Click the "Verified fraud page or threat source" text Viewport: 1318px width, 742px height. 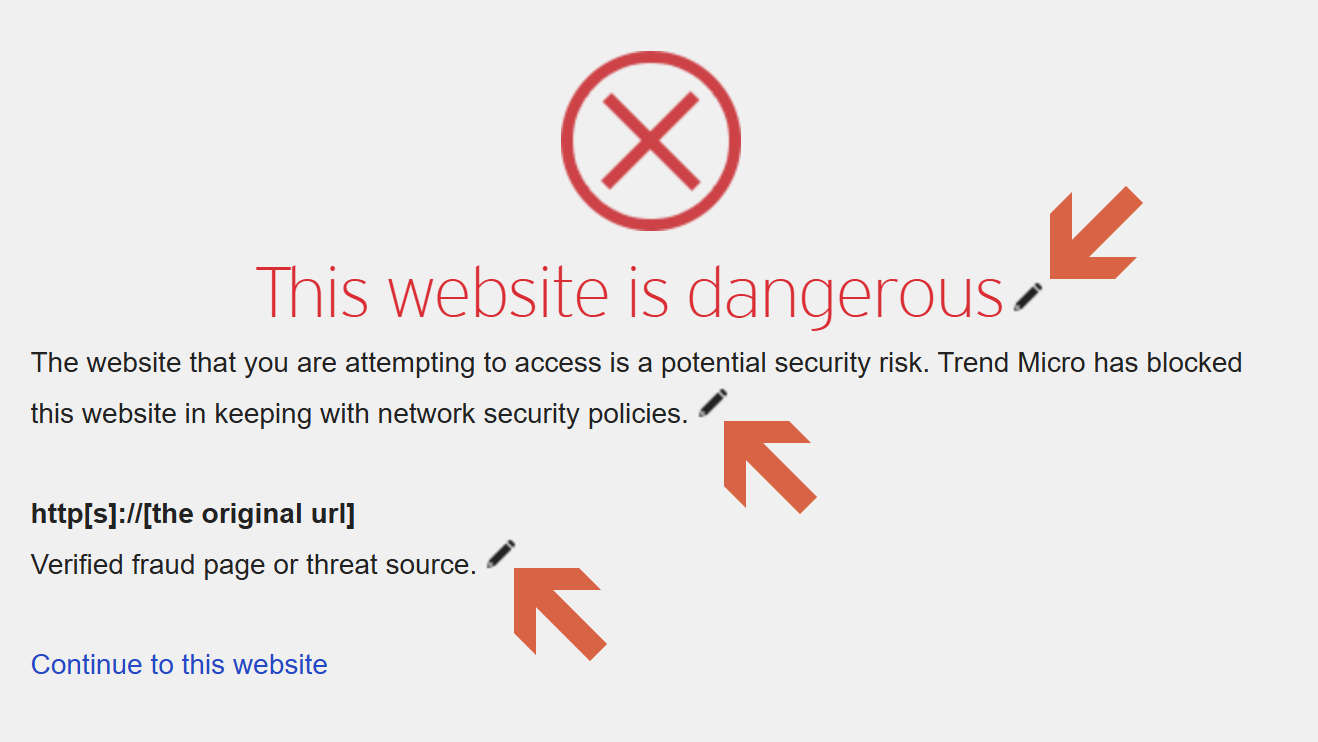click(x=254, y=565)
